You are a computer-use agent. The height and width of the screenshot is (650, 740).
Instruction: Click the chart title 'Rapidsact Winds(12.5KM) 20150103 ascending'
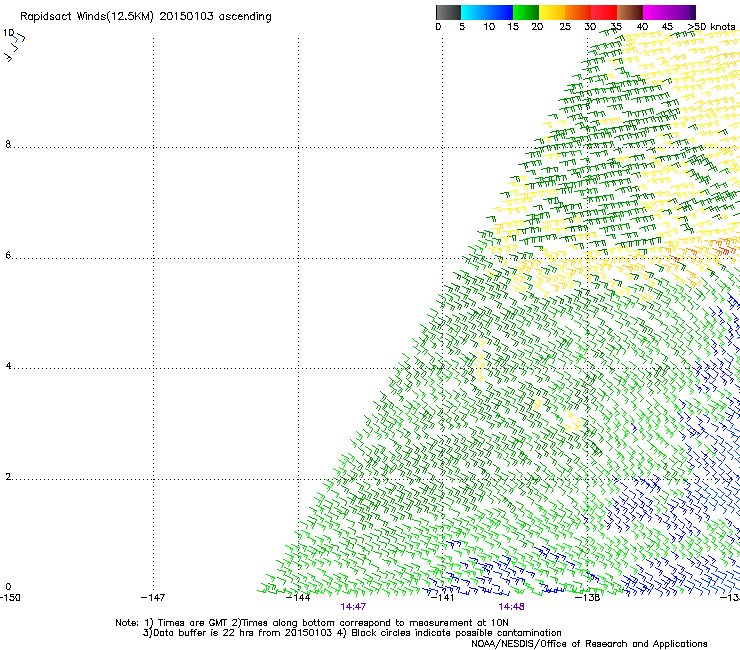click(x=146, y=17)
